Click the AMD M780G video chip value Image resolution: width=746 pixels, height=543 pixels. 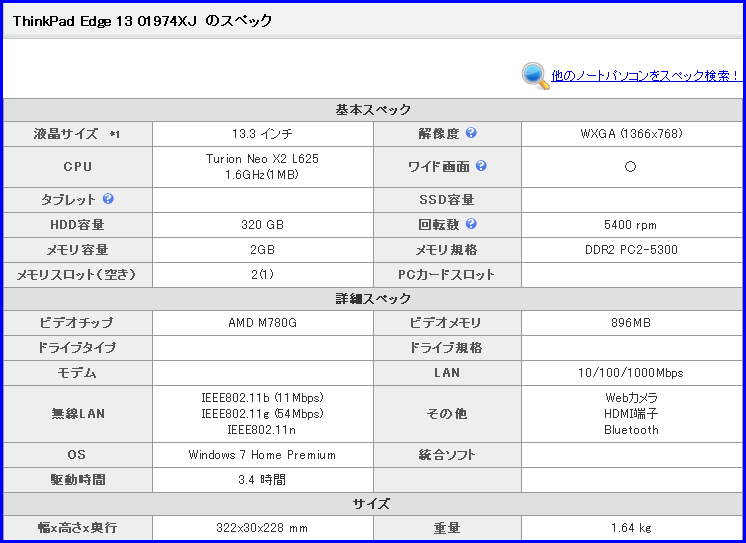point(262,323)
